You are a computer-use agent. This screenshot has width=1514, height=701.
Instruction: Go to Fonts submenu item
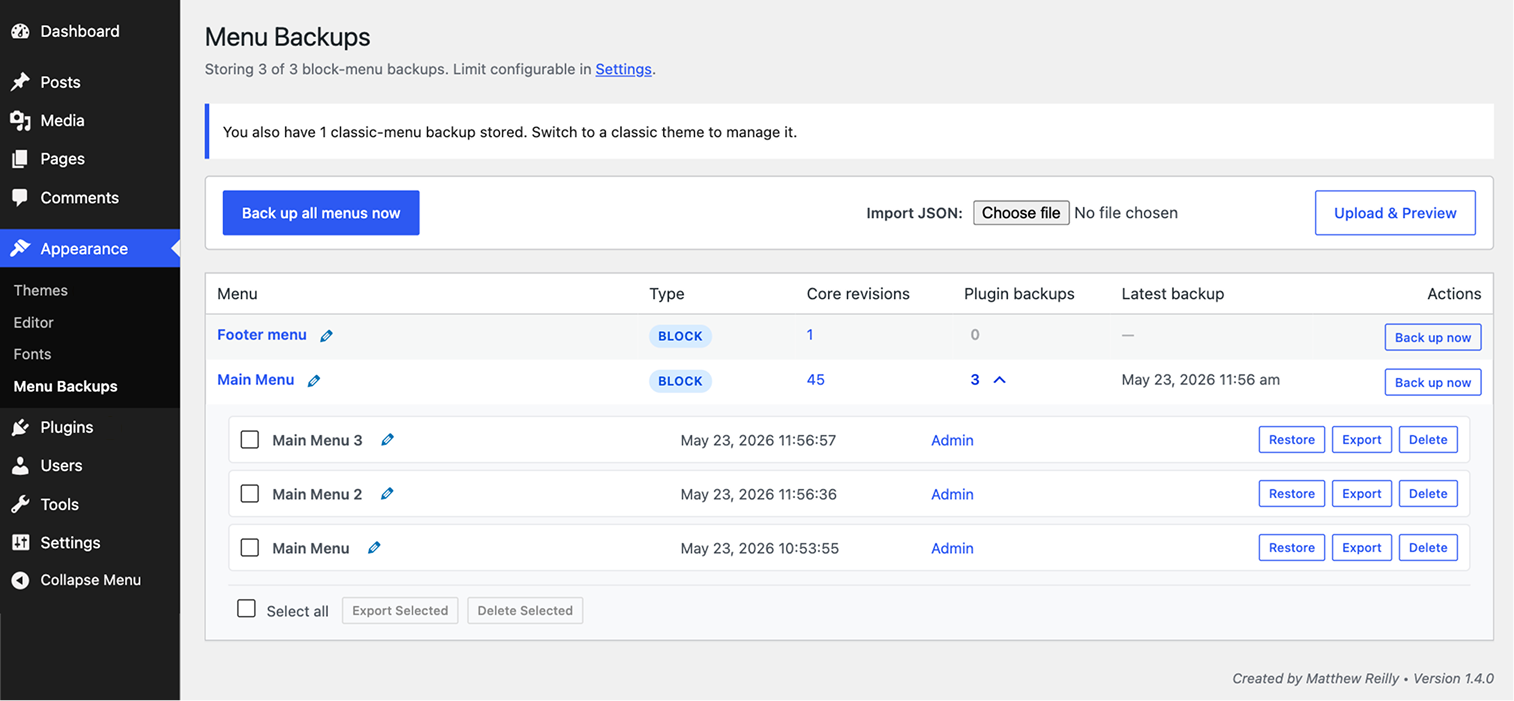pyautogui.click(x=32, y=354)
